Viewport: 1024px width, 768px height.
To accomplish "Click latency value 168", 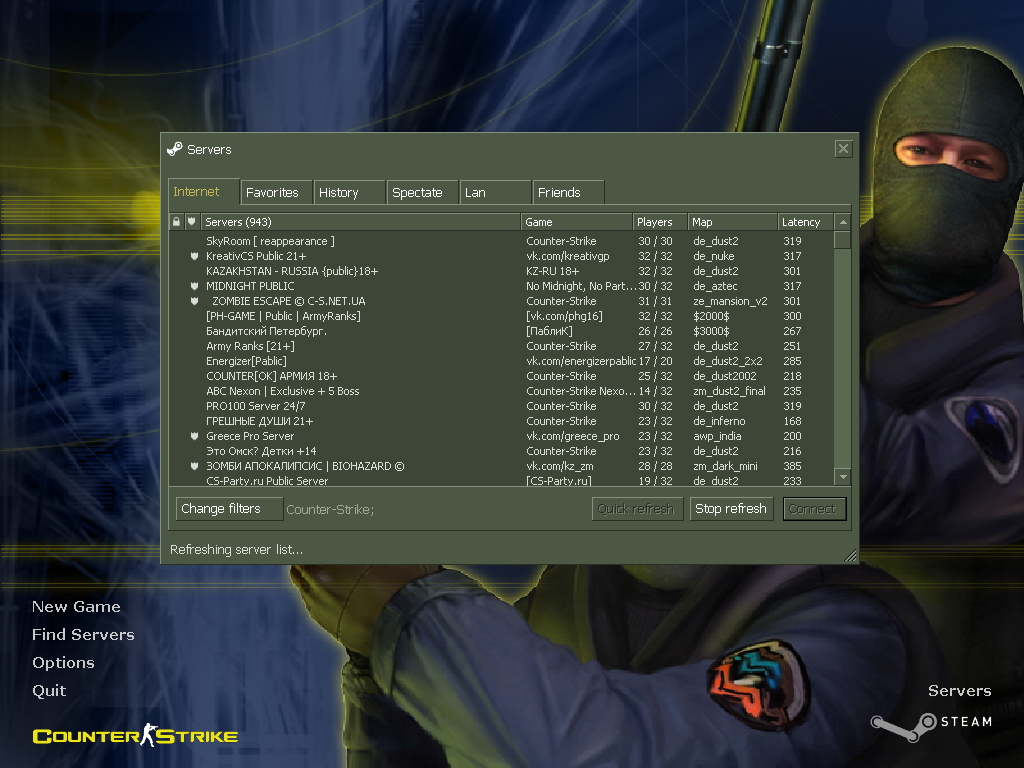I will click(x=792, y=421).
